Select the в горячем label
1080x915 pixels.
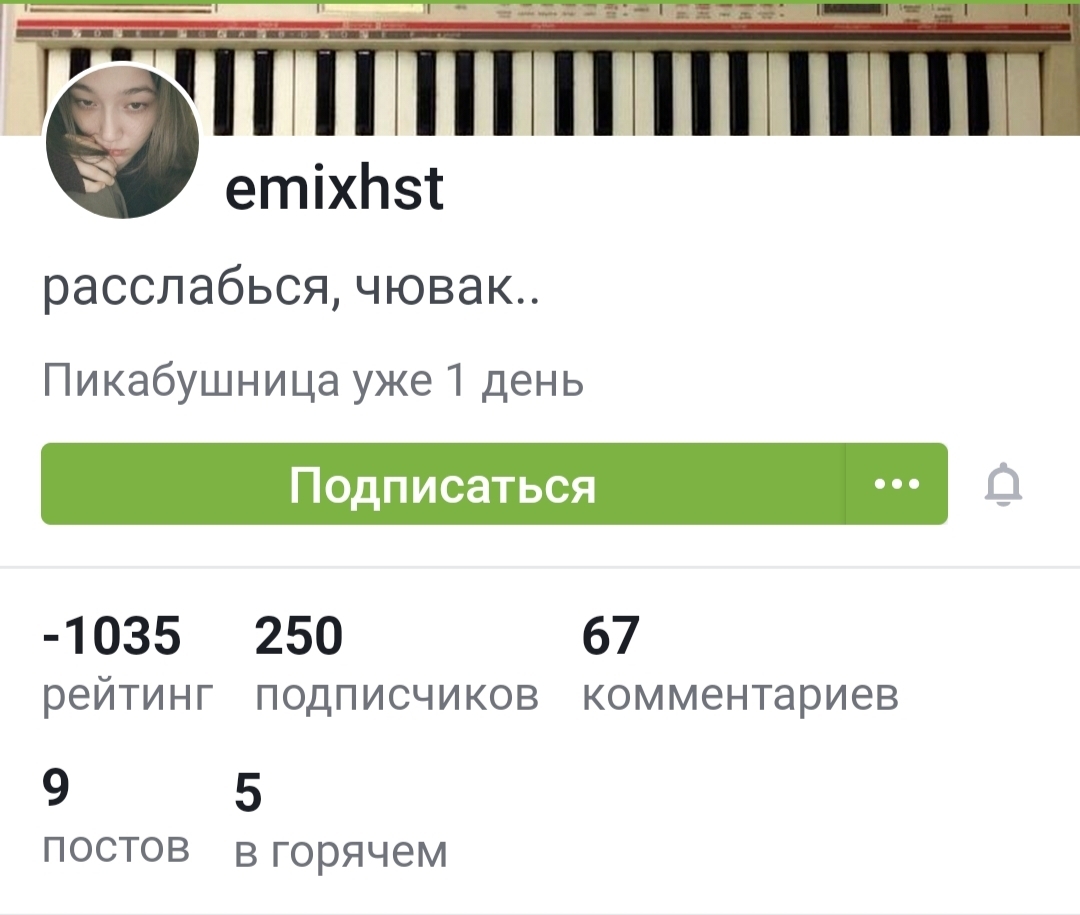[x=341, y=853]
